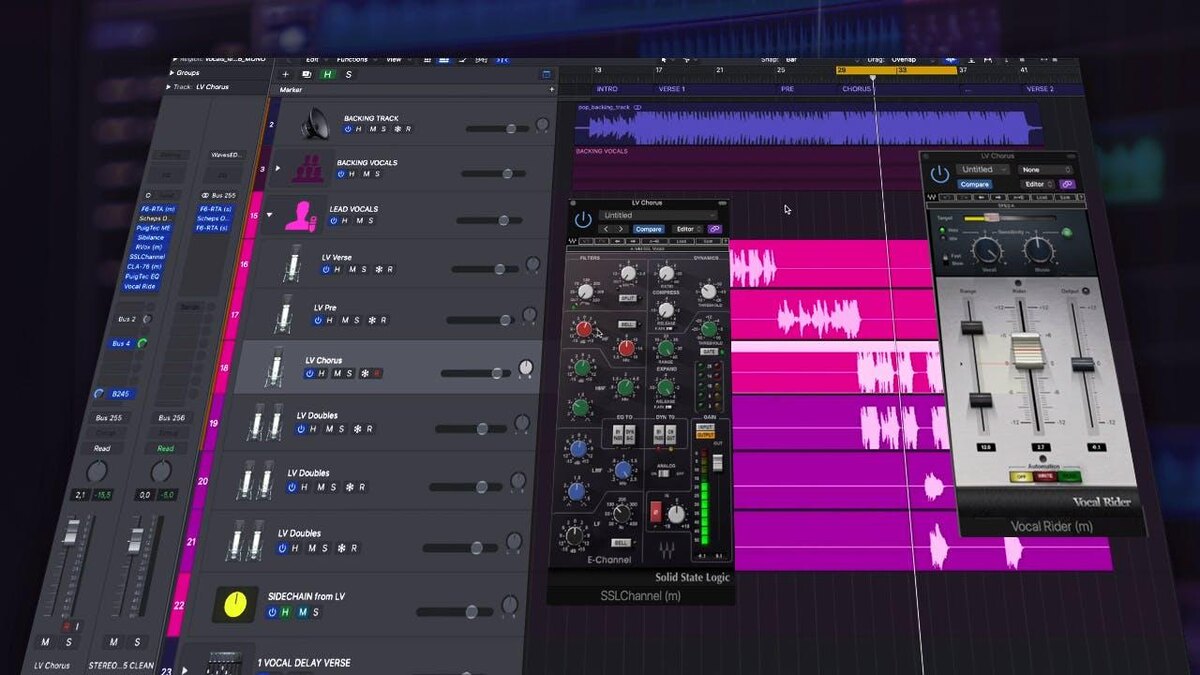The image size is (1200, 675).
Task: Open the Functions menu in tracks area
Action: point(353,60)
